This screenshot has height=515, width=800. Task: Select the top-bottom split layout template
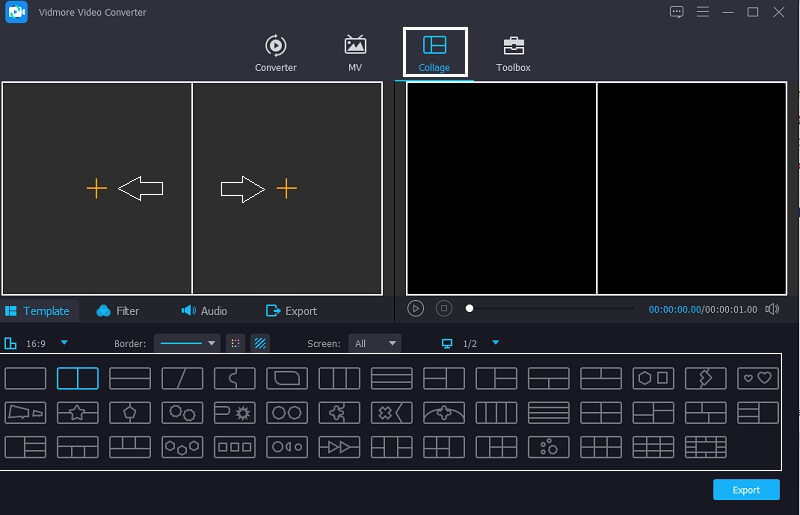(130, 378)
